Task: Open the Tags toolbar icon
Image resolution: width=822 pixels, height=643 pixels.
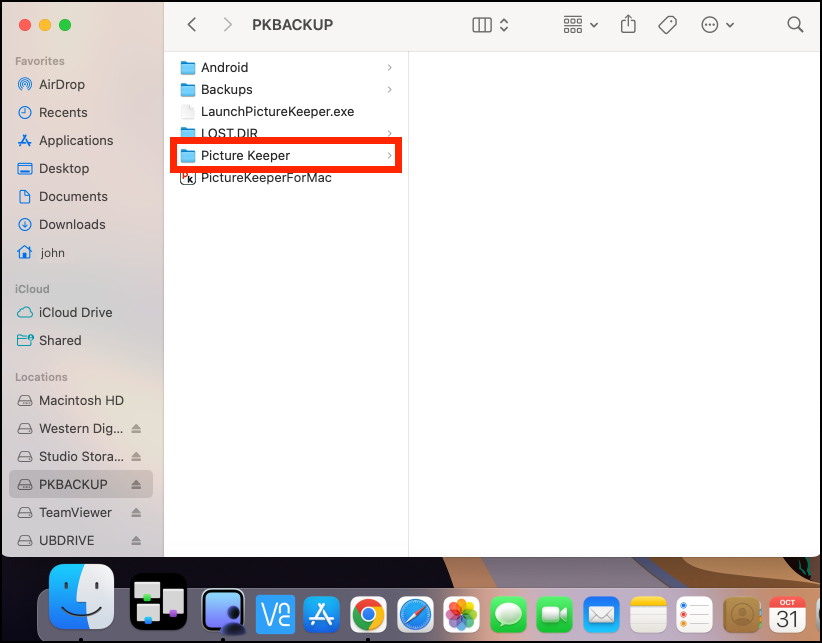Action: pyautogui.click(x=667, y=25)
